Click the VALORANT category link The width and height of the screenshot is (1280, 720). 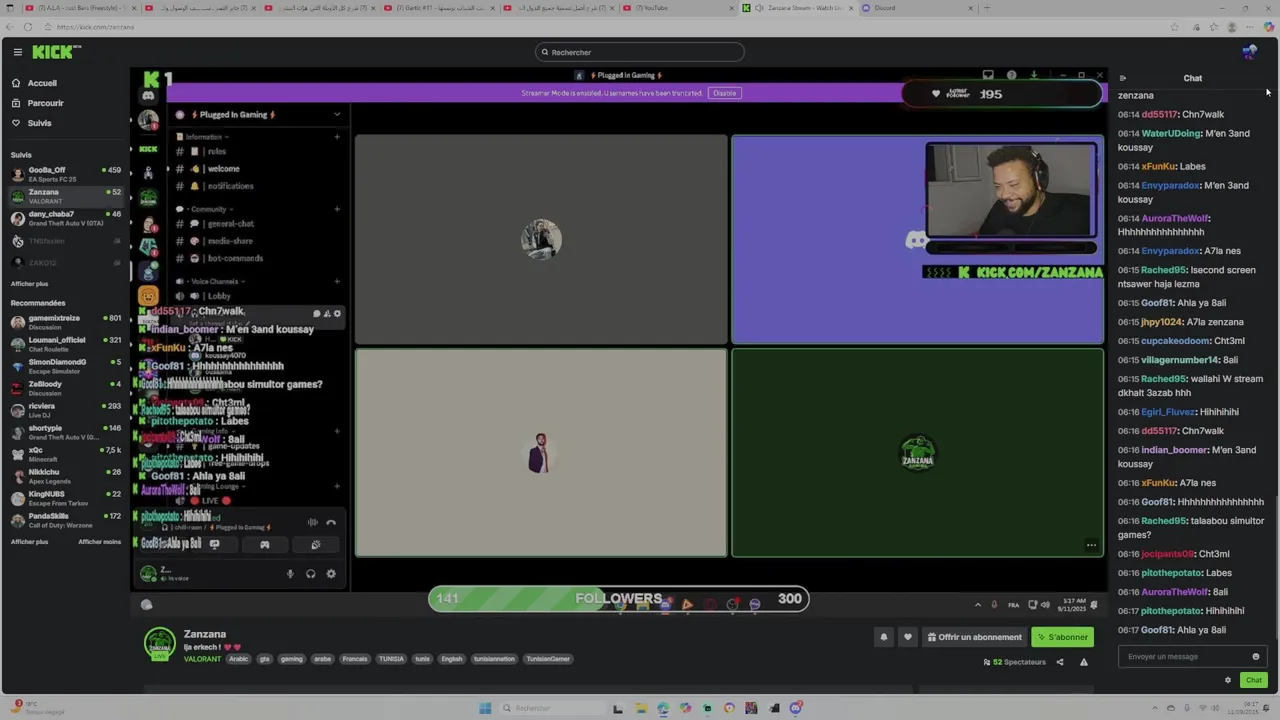coord(202,659)
